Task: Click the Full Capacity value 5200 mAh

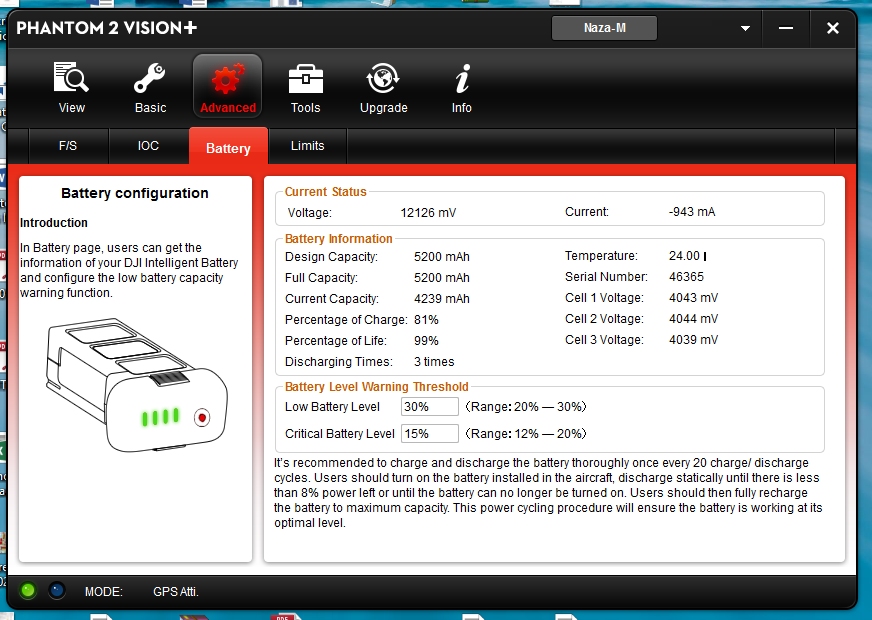Action: click(x=442, y=277)
